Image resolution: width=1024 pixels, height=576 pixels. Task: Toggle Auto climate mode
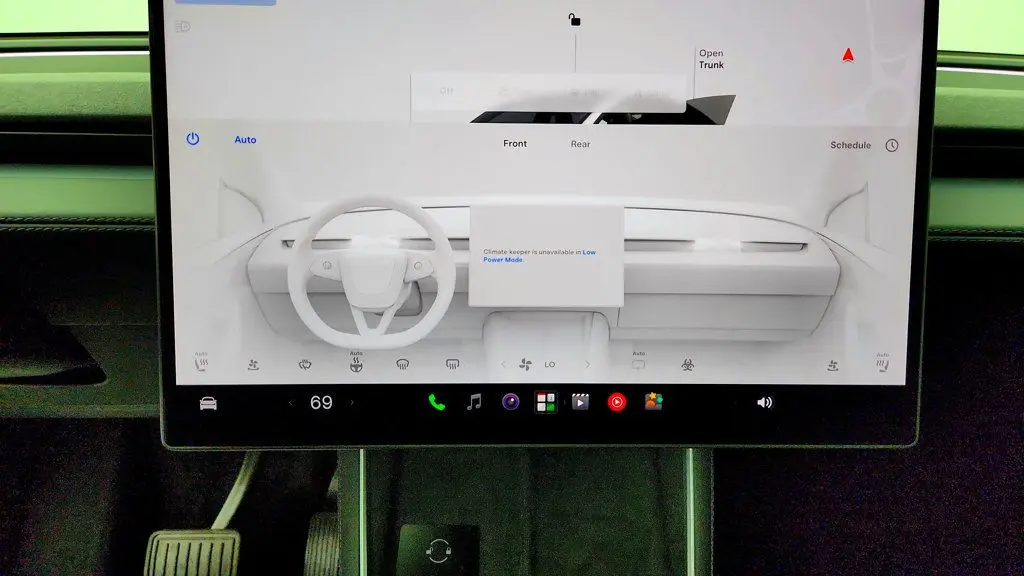tap(246, 140)
